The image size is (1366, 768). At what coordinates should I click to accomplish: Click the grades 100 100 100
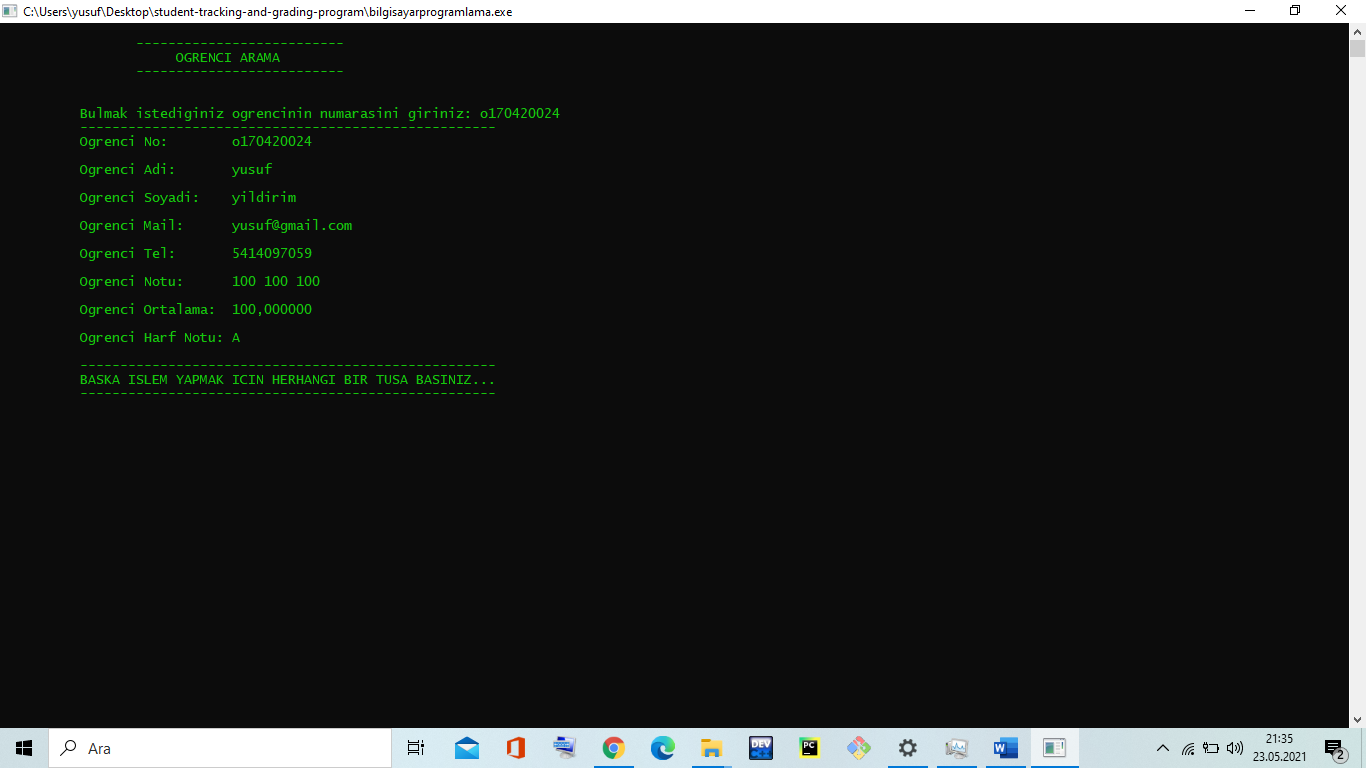[x=276, y=281]
